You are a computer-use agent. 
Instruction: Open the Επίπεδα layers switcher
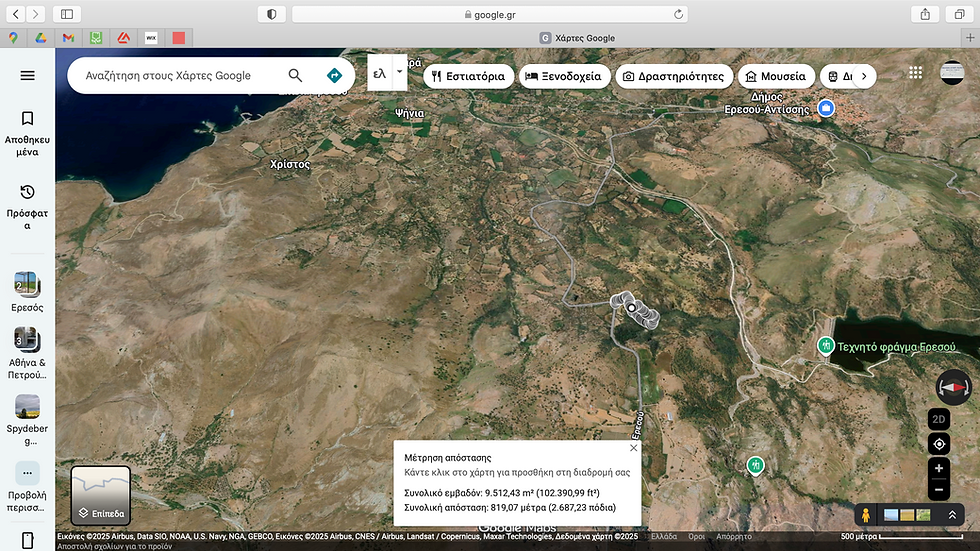pos(101,495)
